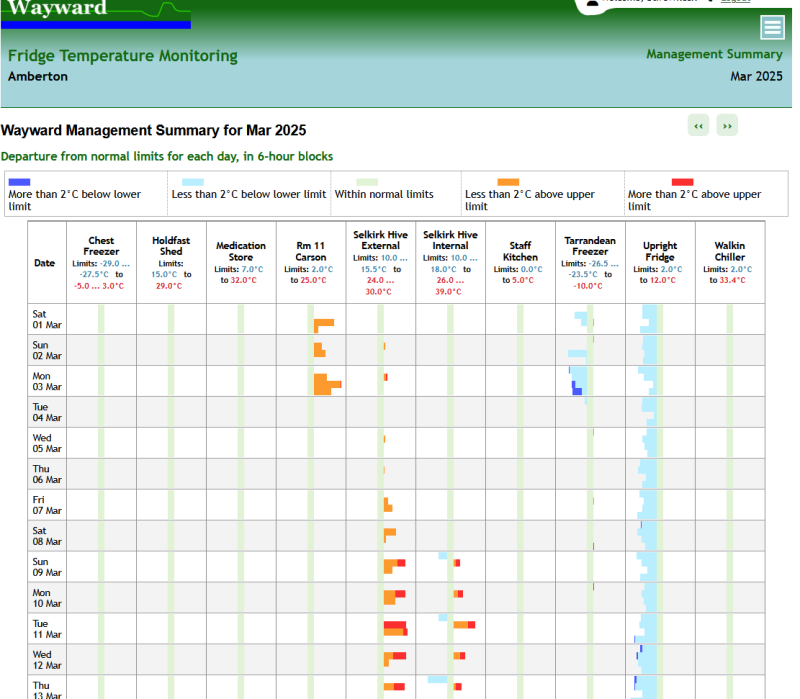Open the hamburger menu icon
This screenshot has width=800, height=699.
[771, 27]
